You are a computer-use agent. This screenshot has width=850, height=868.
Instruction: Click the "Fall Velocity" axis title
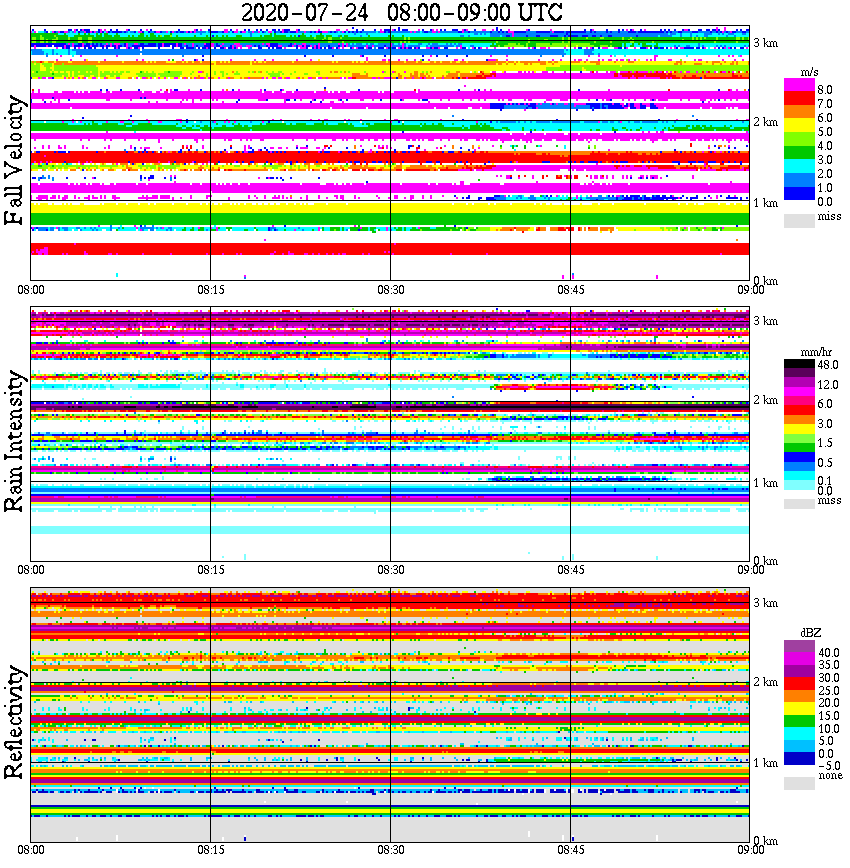14,161
